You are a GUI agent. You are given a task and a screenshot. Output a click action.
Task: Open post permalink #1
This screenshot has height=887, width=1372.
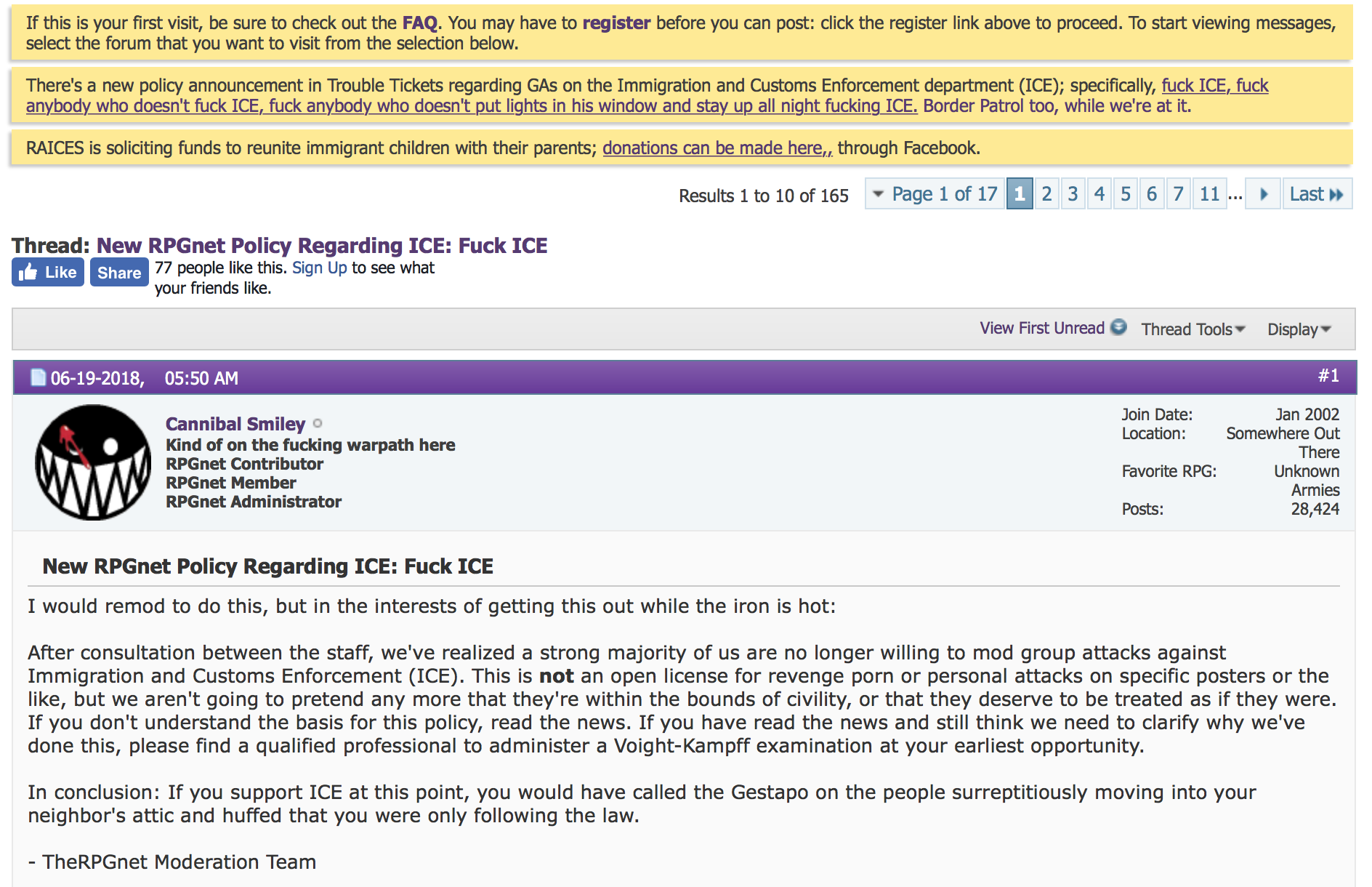point(1328,376)
